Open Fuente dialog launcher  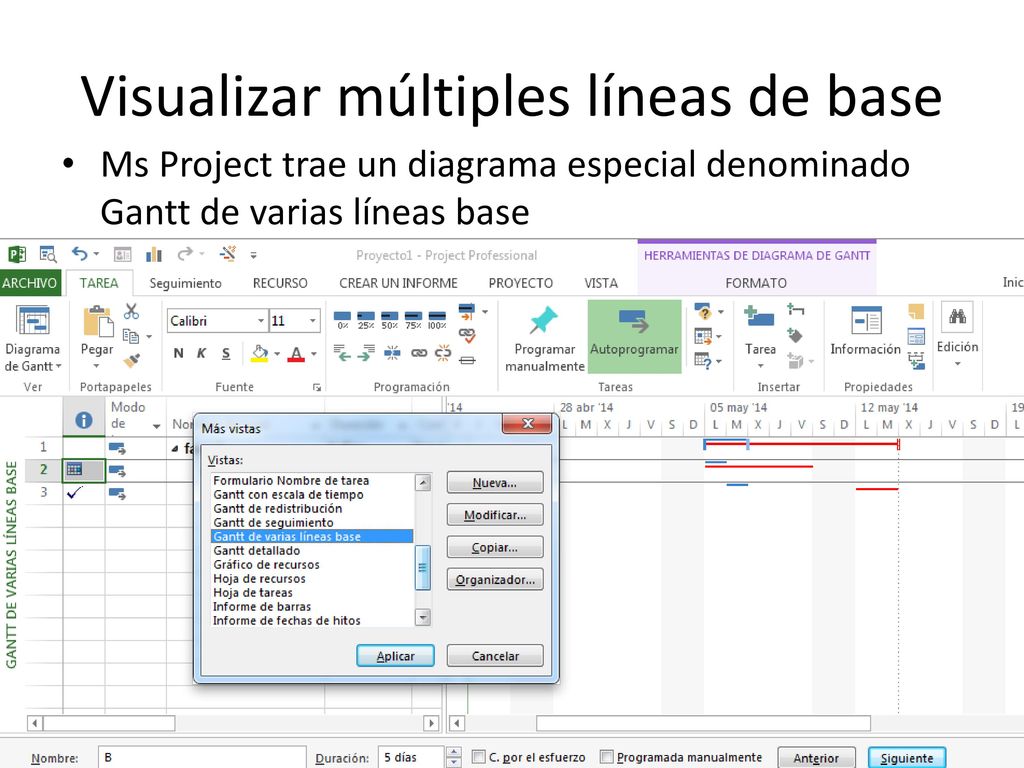point(317,387)
